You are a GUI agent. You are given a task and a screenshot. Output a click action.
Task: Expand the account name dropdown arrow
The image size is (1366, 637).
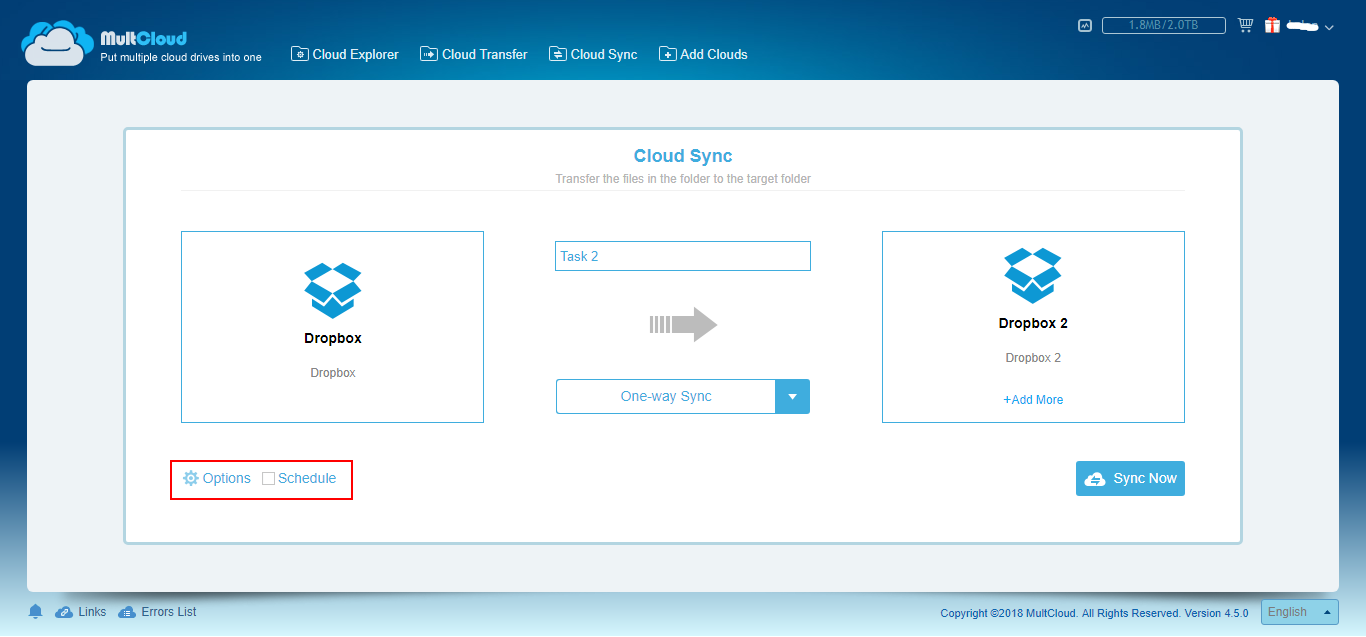(x=1329, y=28)
